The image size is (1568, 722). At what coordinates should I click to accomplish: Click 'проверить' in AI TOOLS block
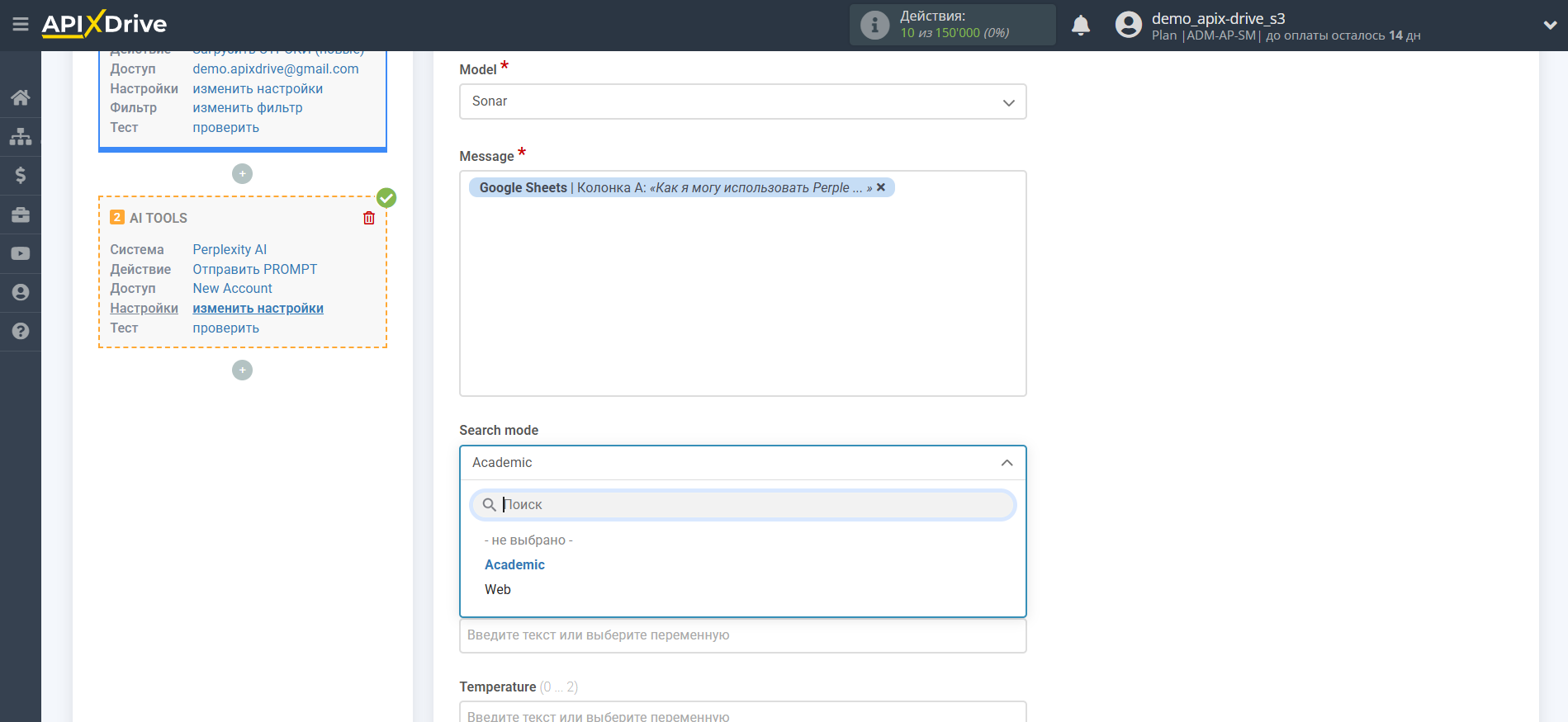225,328
